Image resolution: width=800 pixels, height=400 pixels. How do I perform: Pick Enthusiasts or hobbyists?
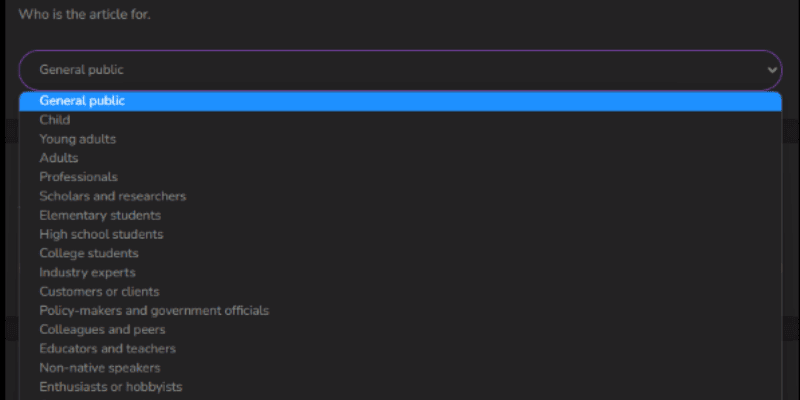pyautogui.click(x=400, y=387)
